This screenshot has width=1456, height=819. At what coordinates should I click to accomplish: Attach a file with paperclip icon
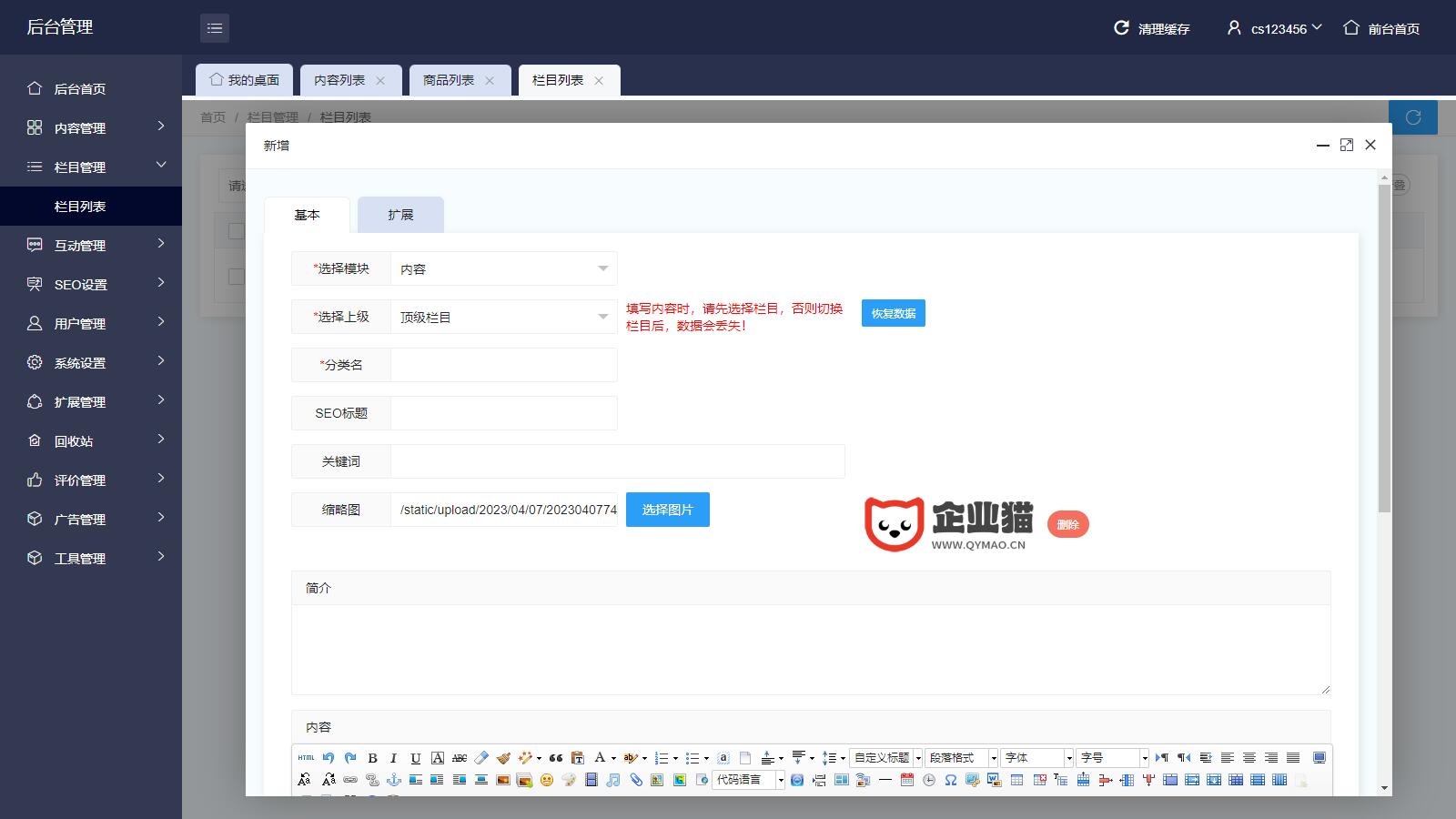point(636,780)
